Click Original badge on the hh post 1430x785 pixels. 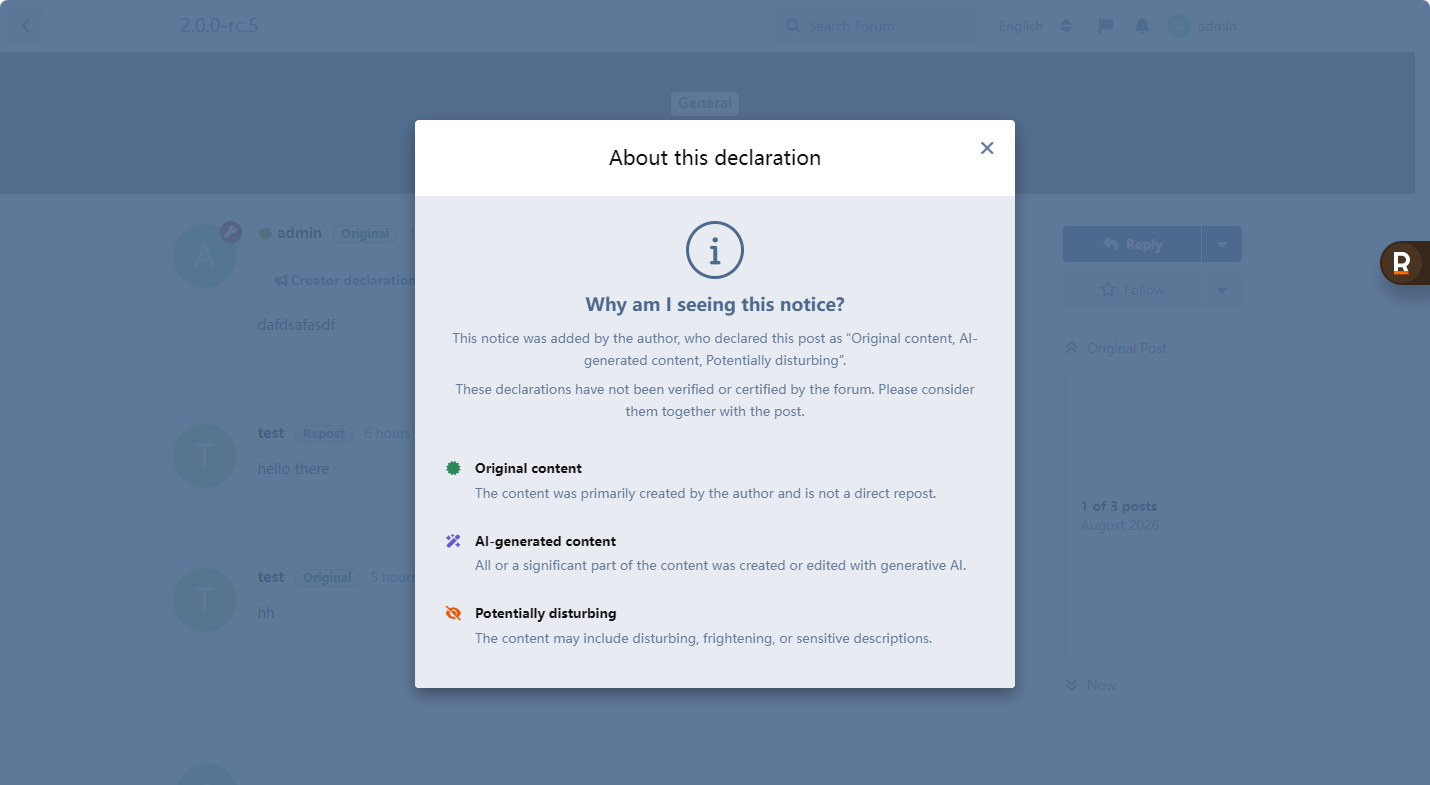[x=327, y=578]
